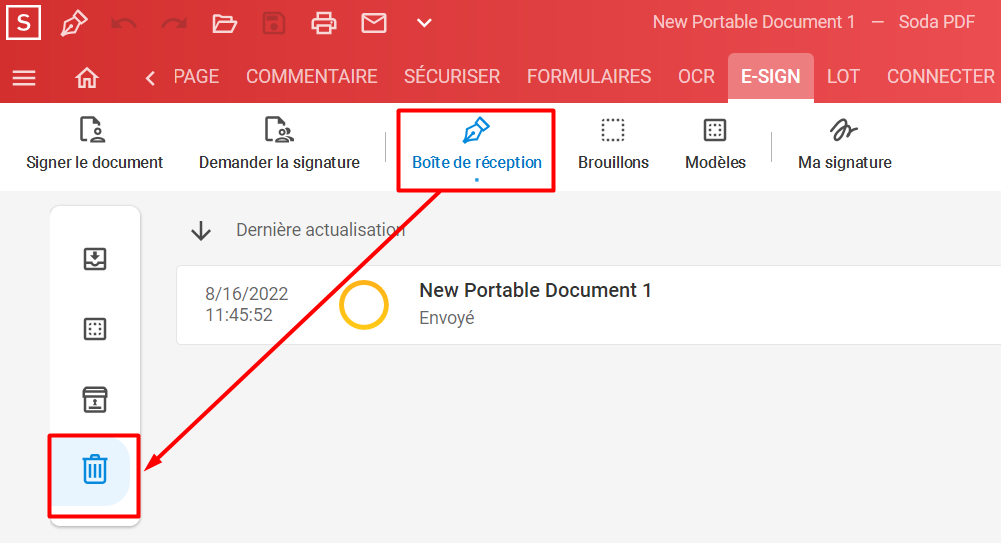This screenshot has height=543, width=1001.
Task: Sort by Dernière actualisation
Action: (320, 230)
